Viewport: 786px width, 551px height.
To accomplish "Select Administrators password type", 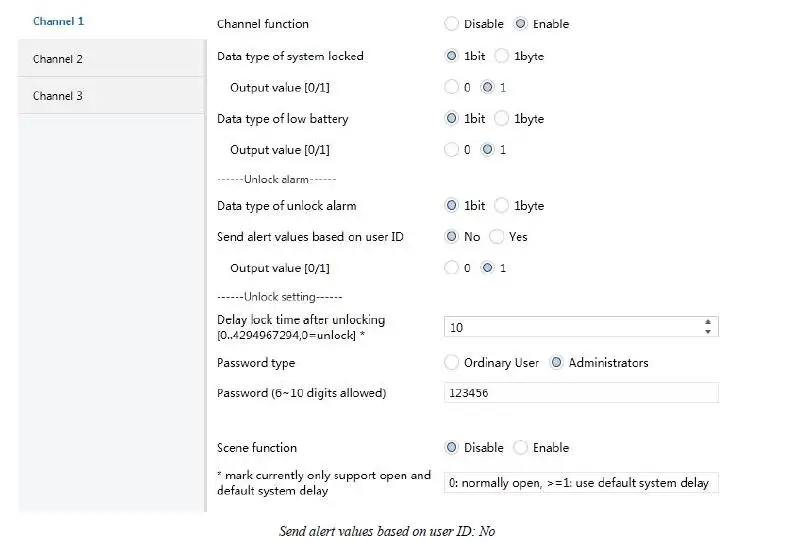I will coord(557,363).
